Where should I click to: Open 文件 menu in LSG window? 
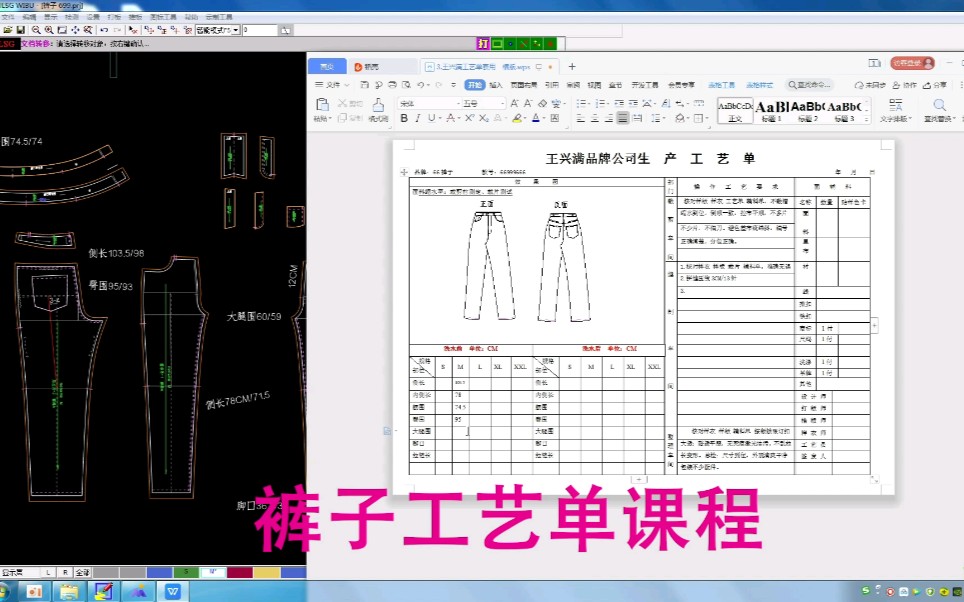point(8,17)
